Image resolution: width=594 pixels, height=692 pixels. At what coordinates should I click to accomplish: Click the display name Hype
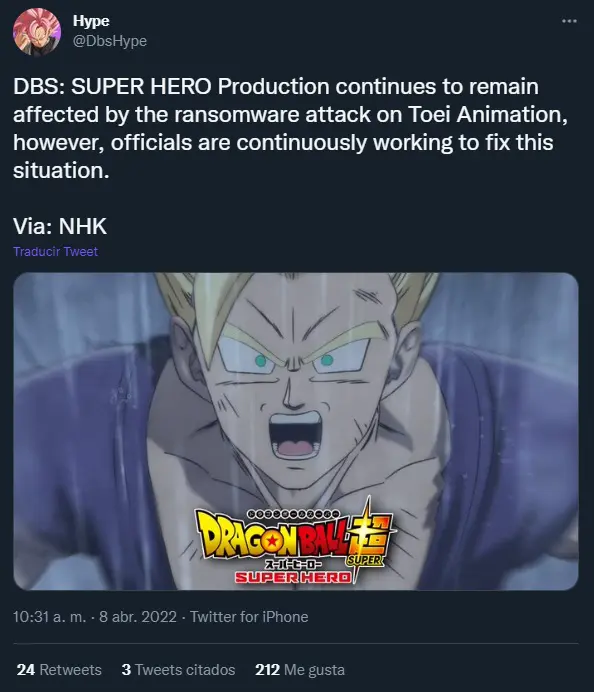(x=91, y=20)
